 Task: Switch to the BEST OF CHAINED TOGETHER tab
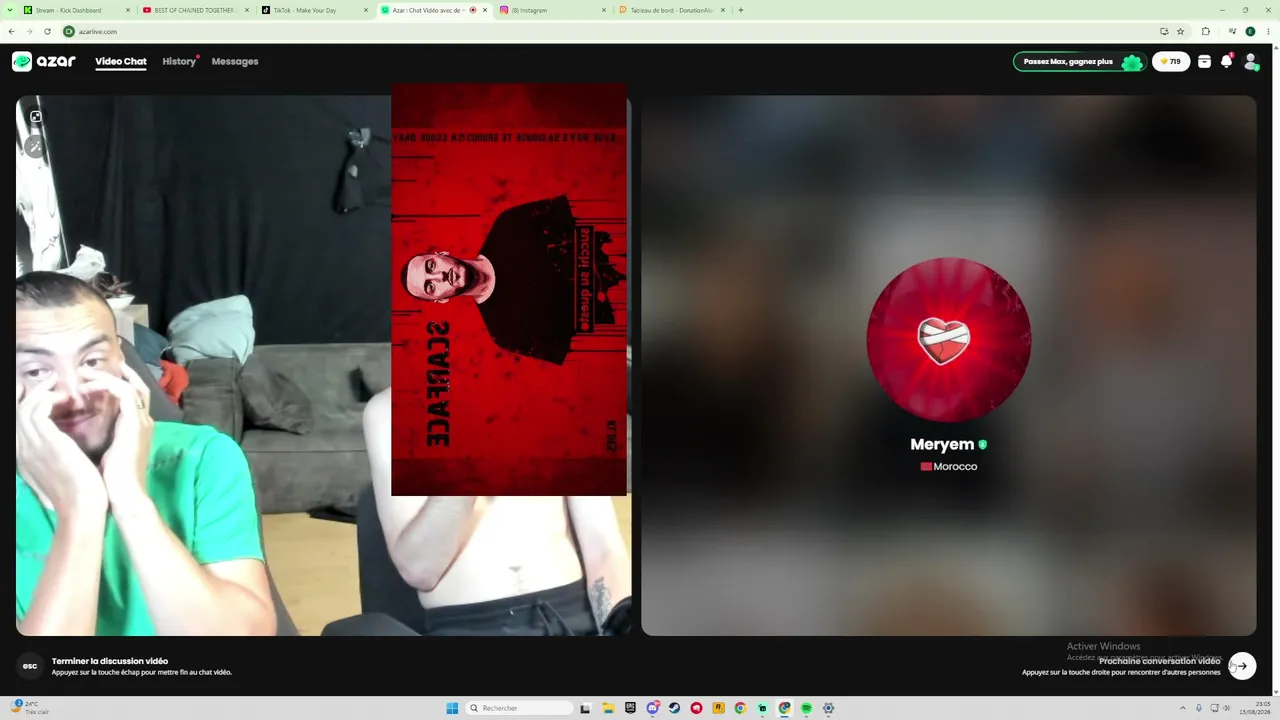195,10
